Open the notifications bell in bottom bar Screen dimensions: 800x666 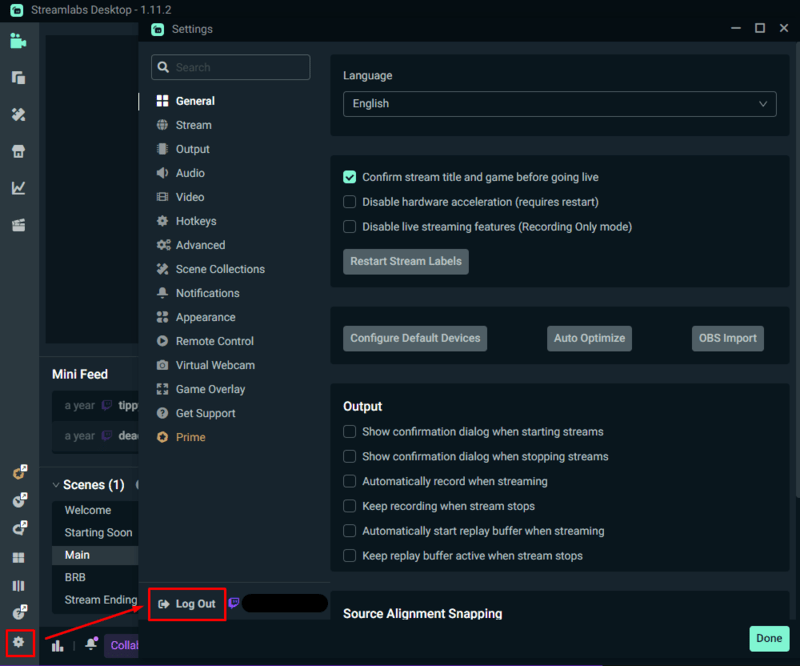92,643
